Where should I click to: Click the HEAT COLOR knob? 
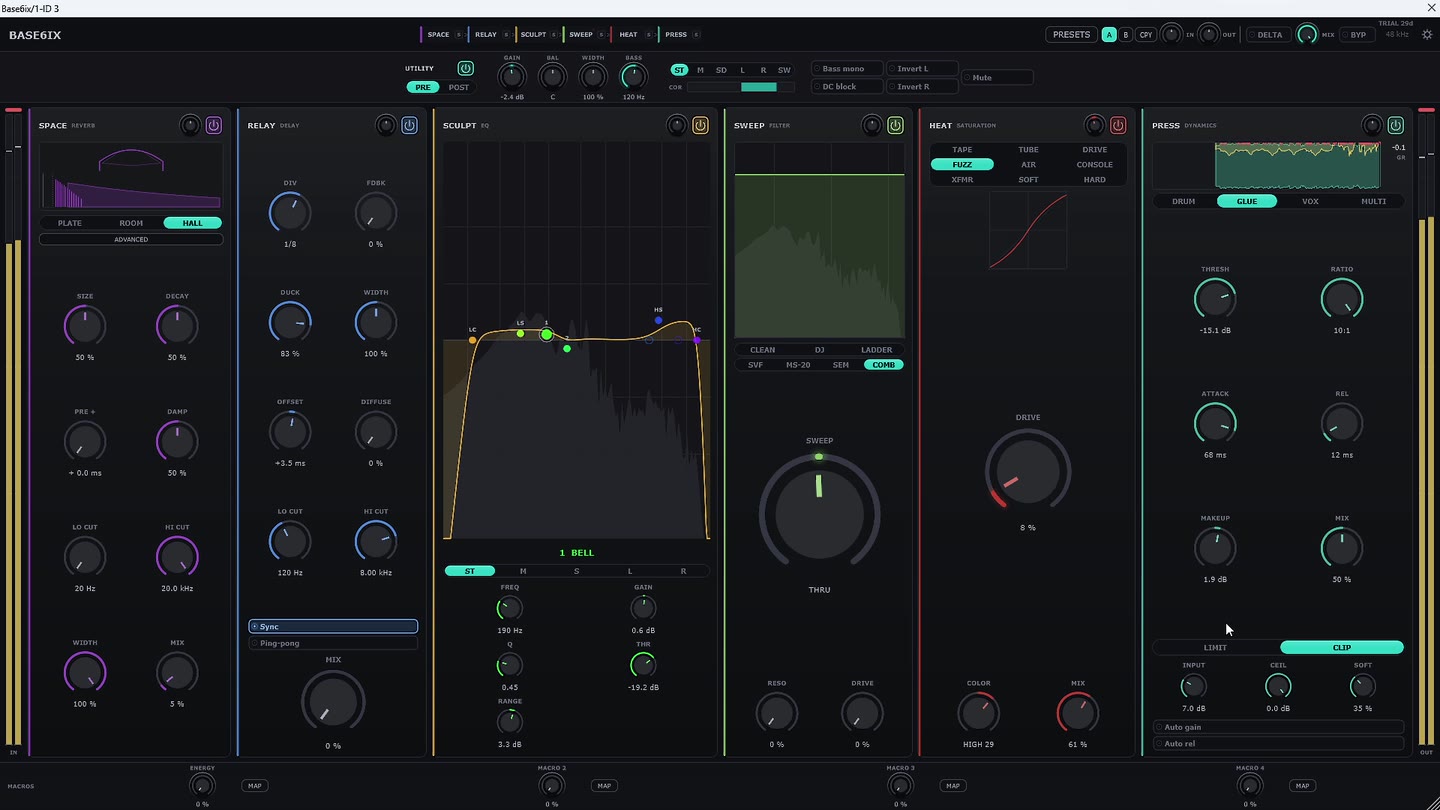(x=978, y=713)
